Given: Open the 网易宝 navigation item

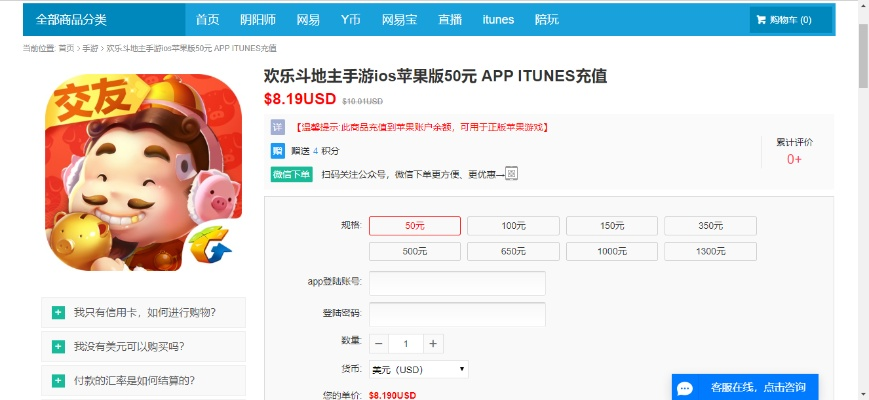Looking at the screenshot, I should (x=399, y=20).
